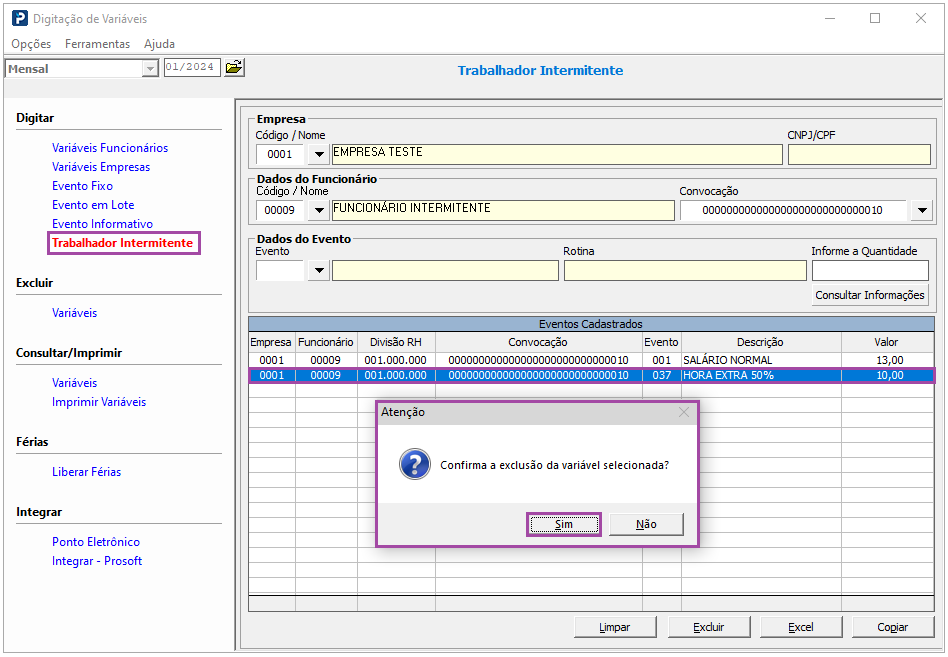Click the Informe a Quantidade field
Image resolution: width=948 pixels, height=657 pixels.
(870, 270)
